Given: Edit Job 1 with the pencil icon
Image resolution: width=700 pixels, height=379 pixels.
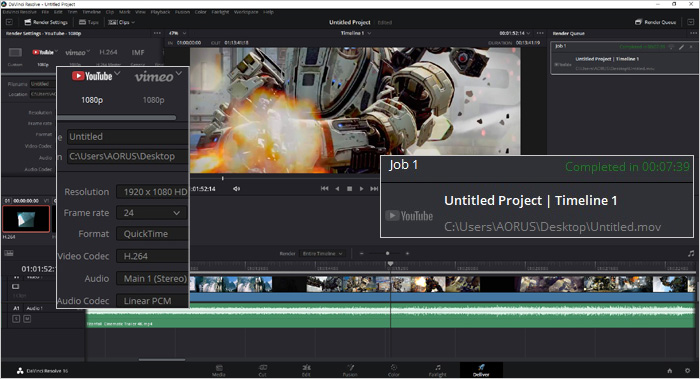Looking at the screenshot, I should tap(682, 46).
